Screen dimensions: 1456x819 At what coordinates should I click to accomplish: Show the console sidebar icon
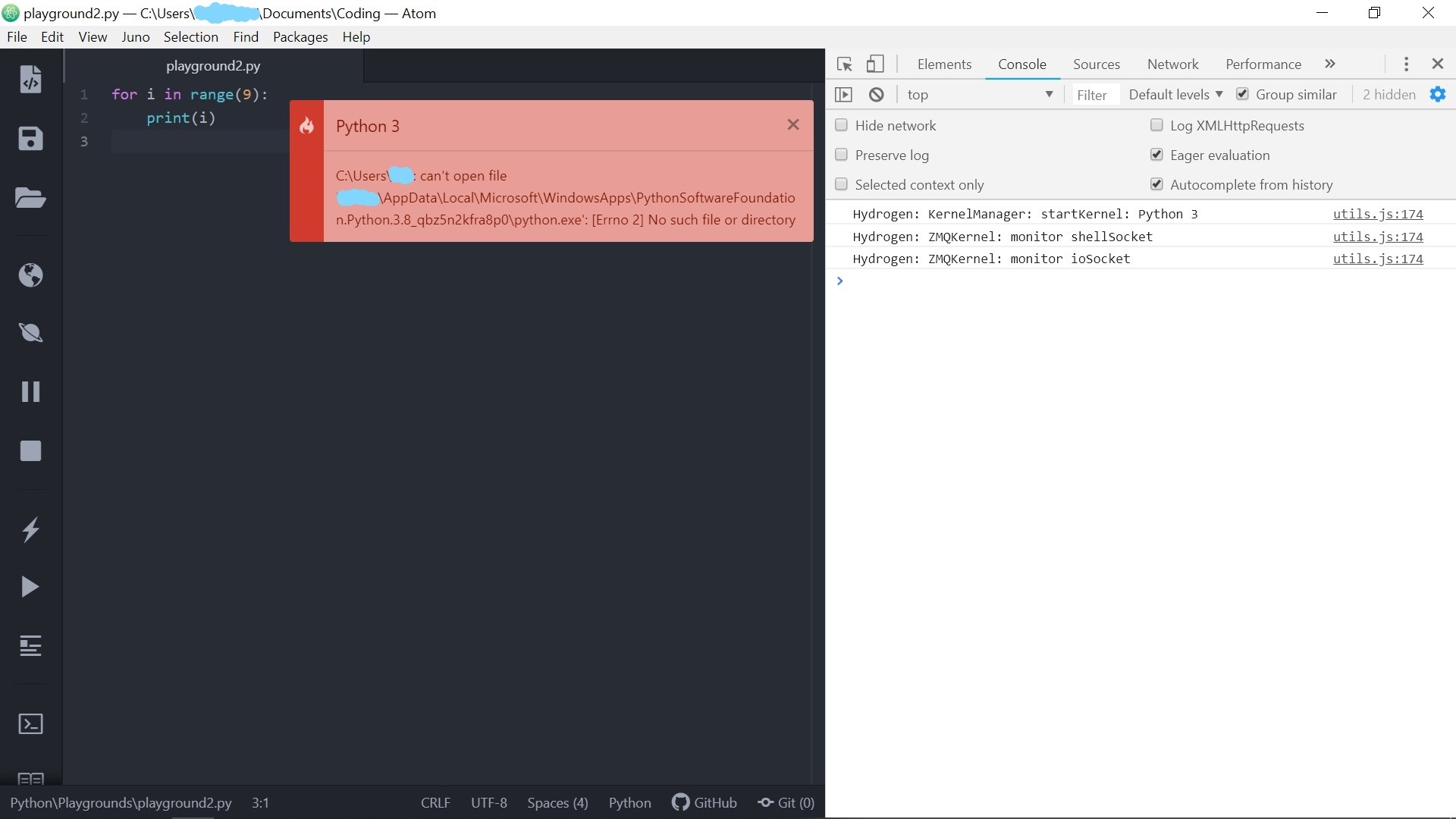tap(843, 95)
